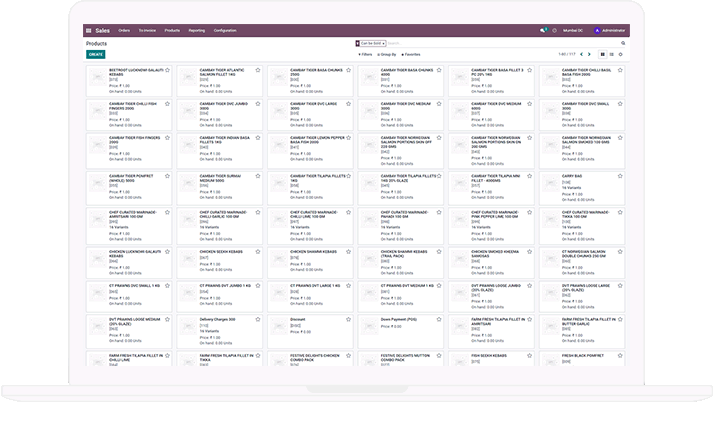The image size is (715, 430).
Task: Click the filter funnel icon in the search facet
Action: [x=358, y=43]
